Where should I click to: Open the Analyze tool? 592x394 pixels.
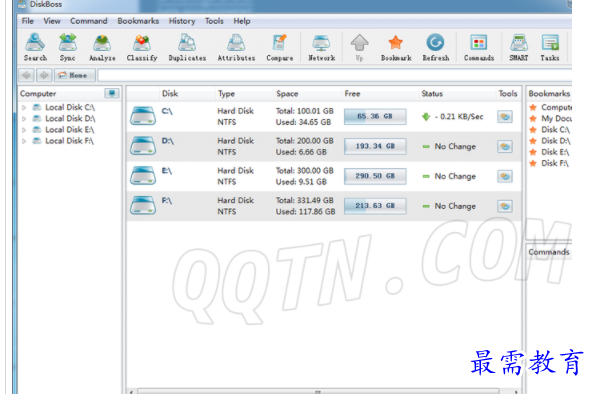click(x=102, y=47)
